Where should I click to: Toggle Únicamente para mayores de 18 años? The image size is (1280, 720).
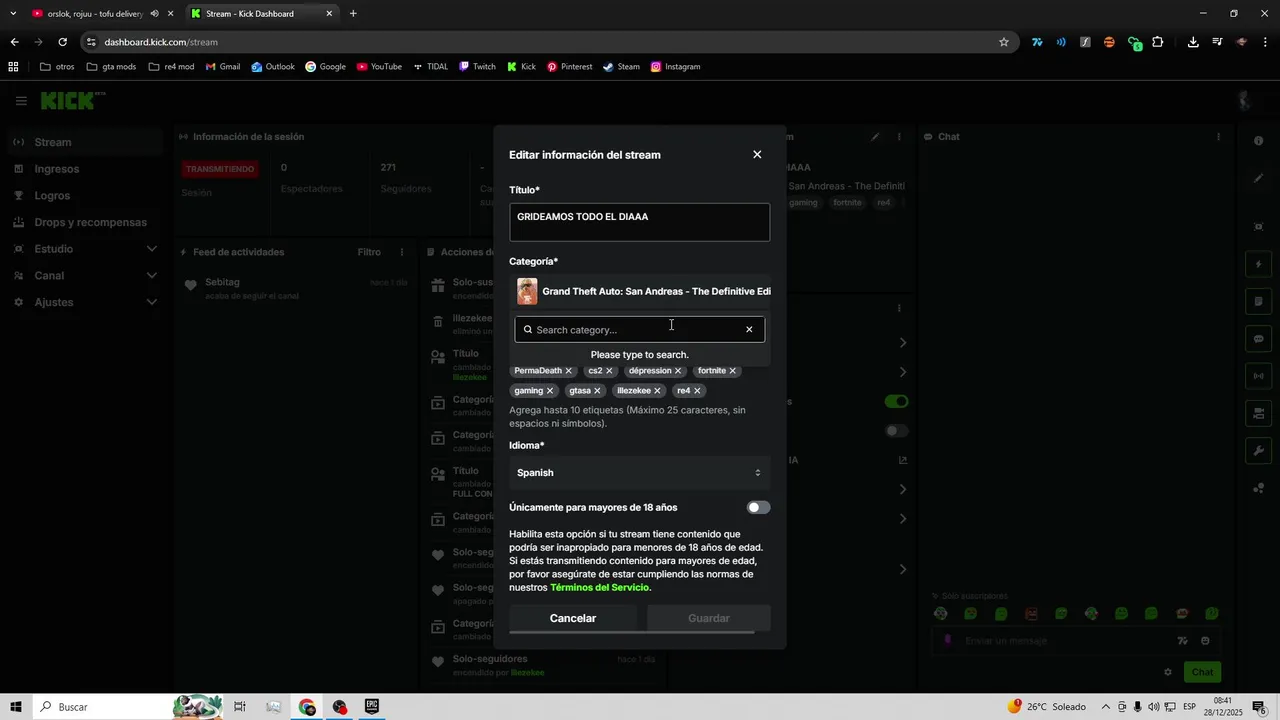pos(758,508)
